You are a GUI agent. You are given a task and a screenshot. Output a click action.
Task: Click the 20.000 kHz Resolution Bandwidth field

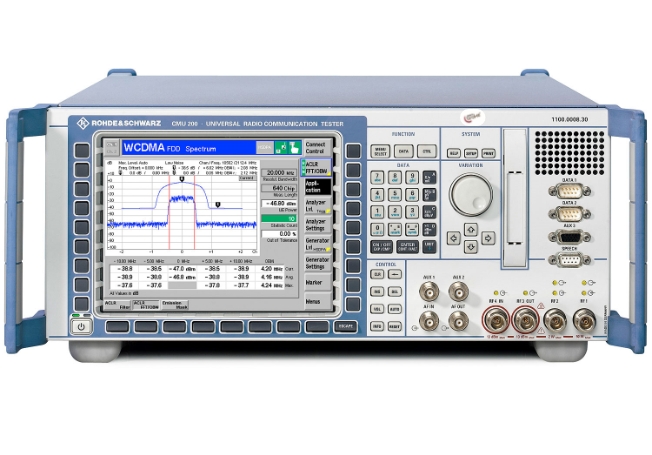point(279,173)
